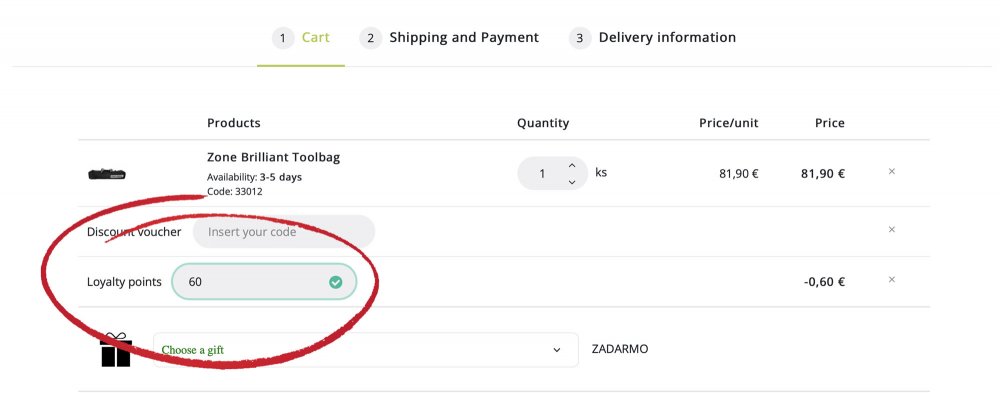The height and width of the screenshot is (402, 1000).
Task: Click the step 1 number circle
Action: pos(283,38)
